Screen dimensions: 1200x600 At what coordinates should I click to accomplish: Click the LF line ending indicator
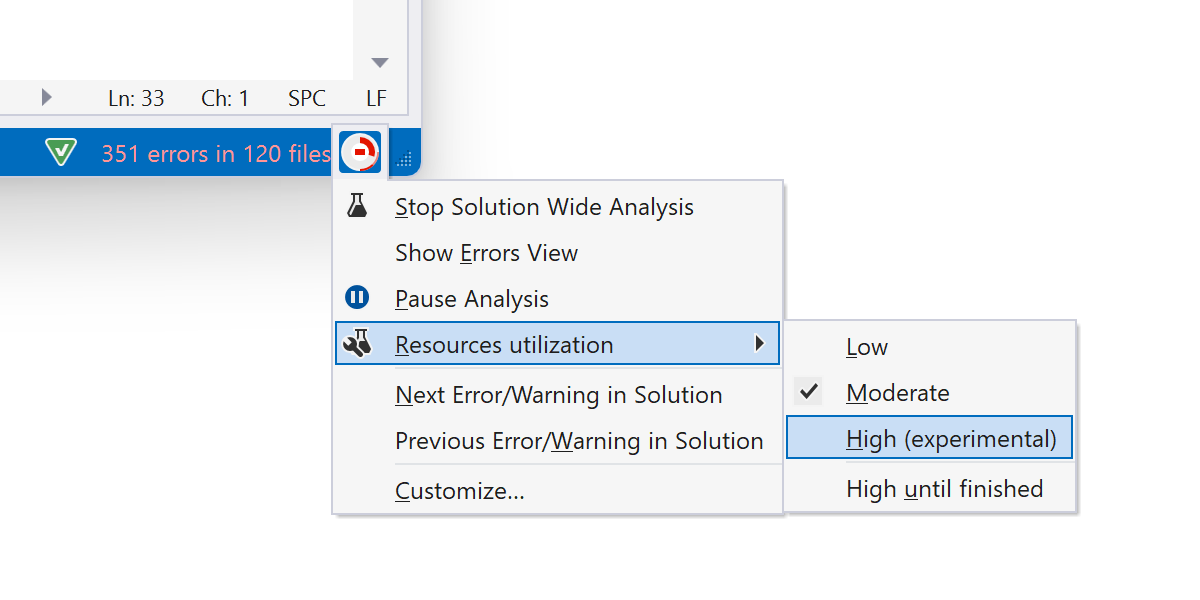(376, 99)
